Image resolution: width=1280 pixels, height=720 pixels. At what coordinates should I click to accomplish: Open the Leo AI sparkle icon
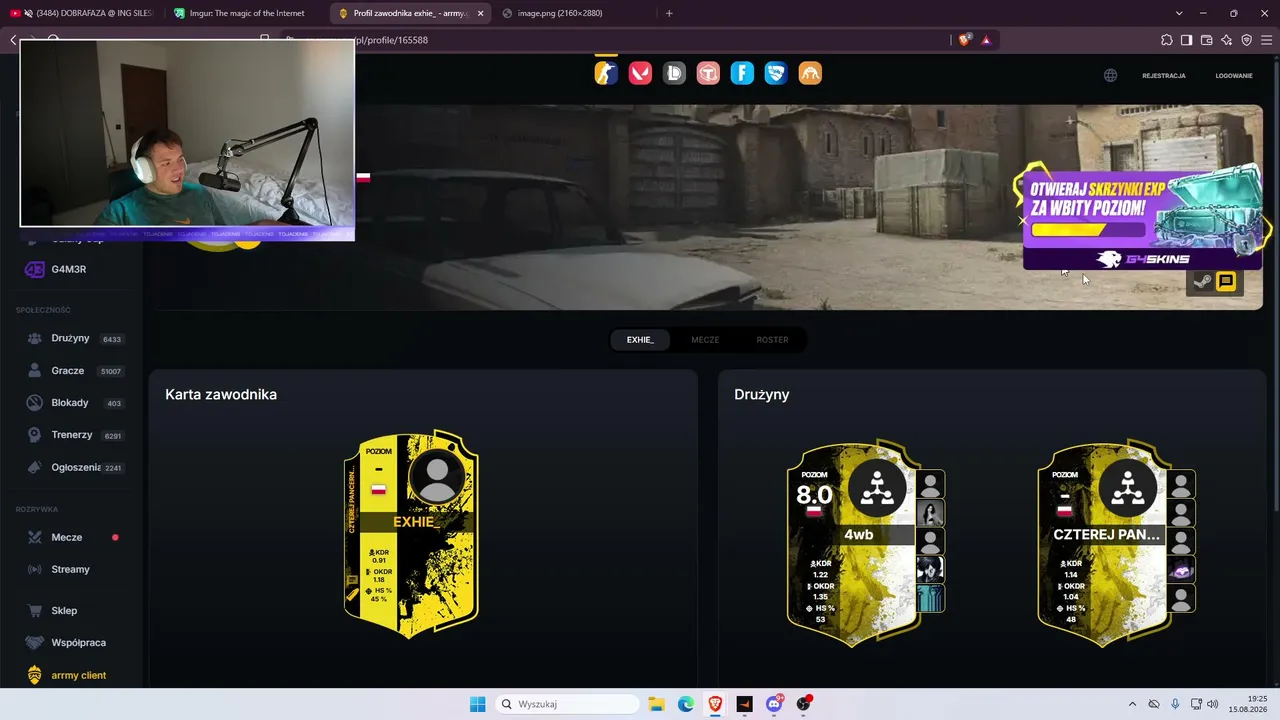(1226, 40)
